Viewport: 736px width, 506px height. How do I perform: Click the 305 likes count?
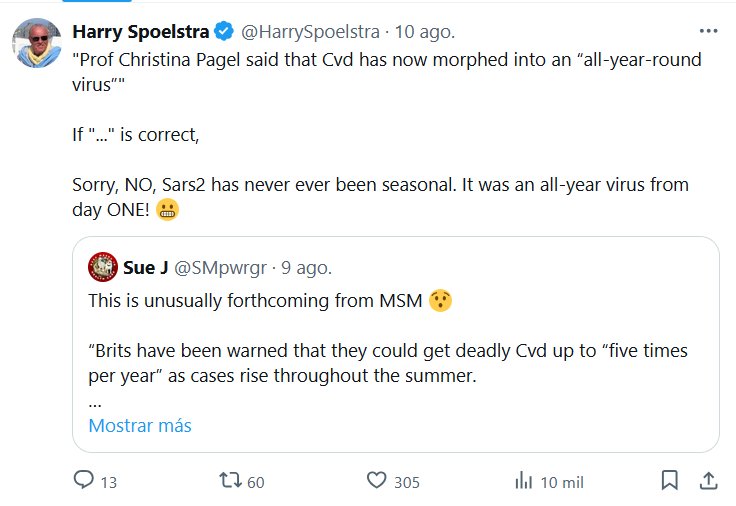(406, 482)
